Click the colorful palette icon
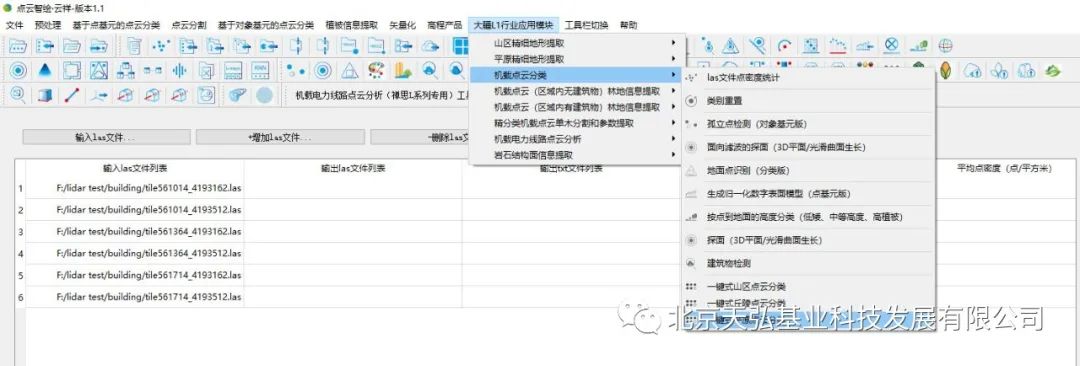 coord(375,70)
